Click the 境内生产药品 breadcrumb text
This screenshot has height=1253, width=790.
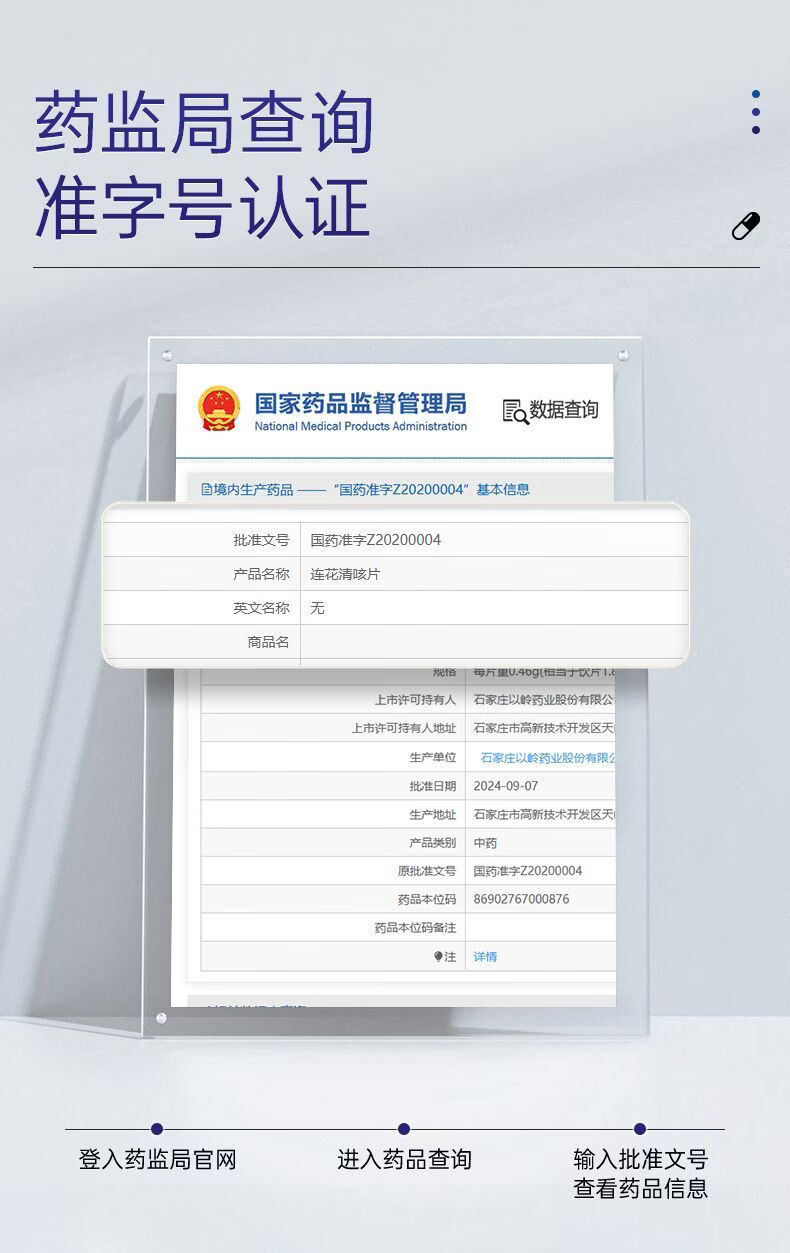coord(254,489)
